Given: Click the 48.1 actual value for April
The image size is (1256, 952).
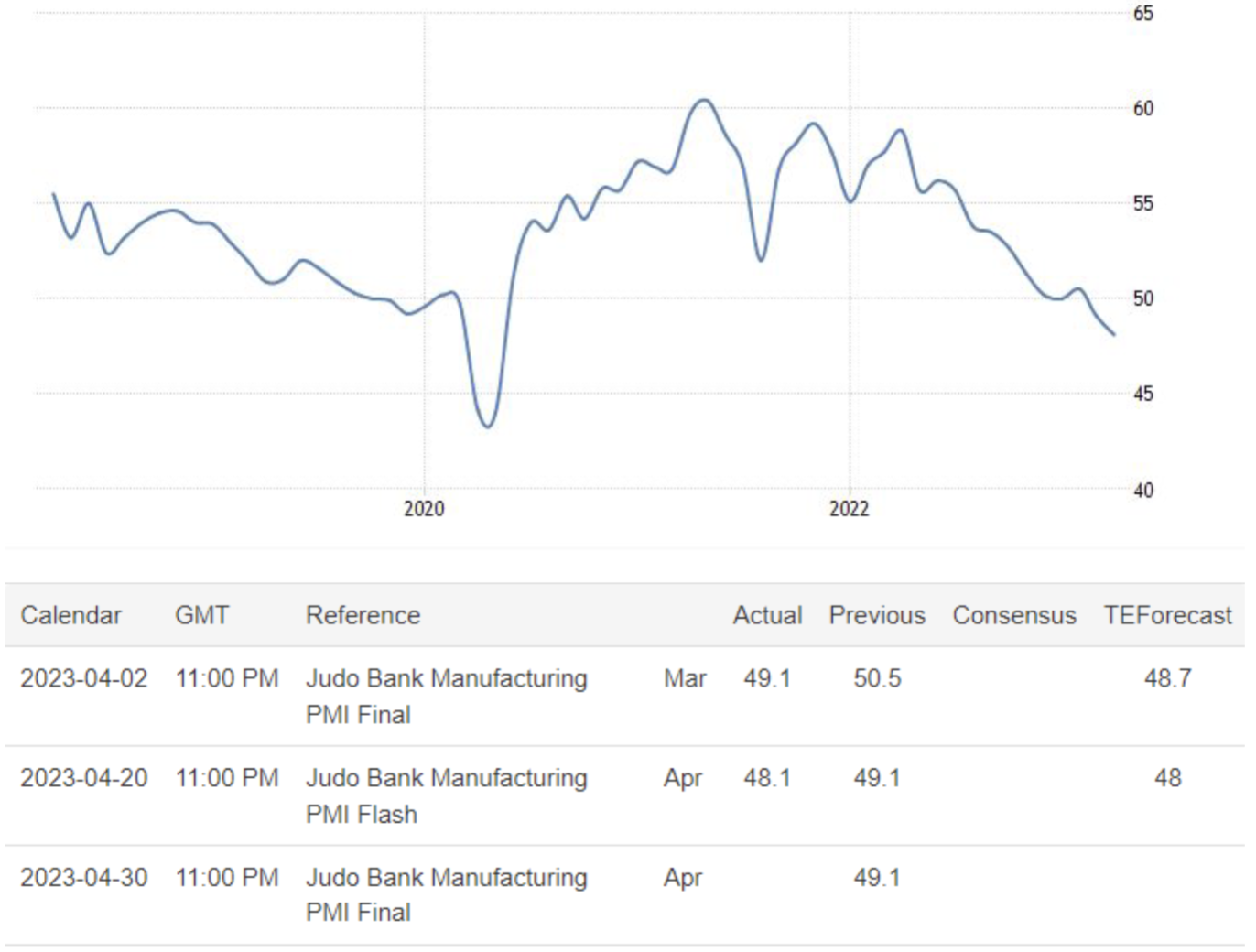Looking at the screenshot, I should click(767, 778).
